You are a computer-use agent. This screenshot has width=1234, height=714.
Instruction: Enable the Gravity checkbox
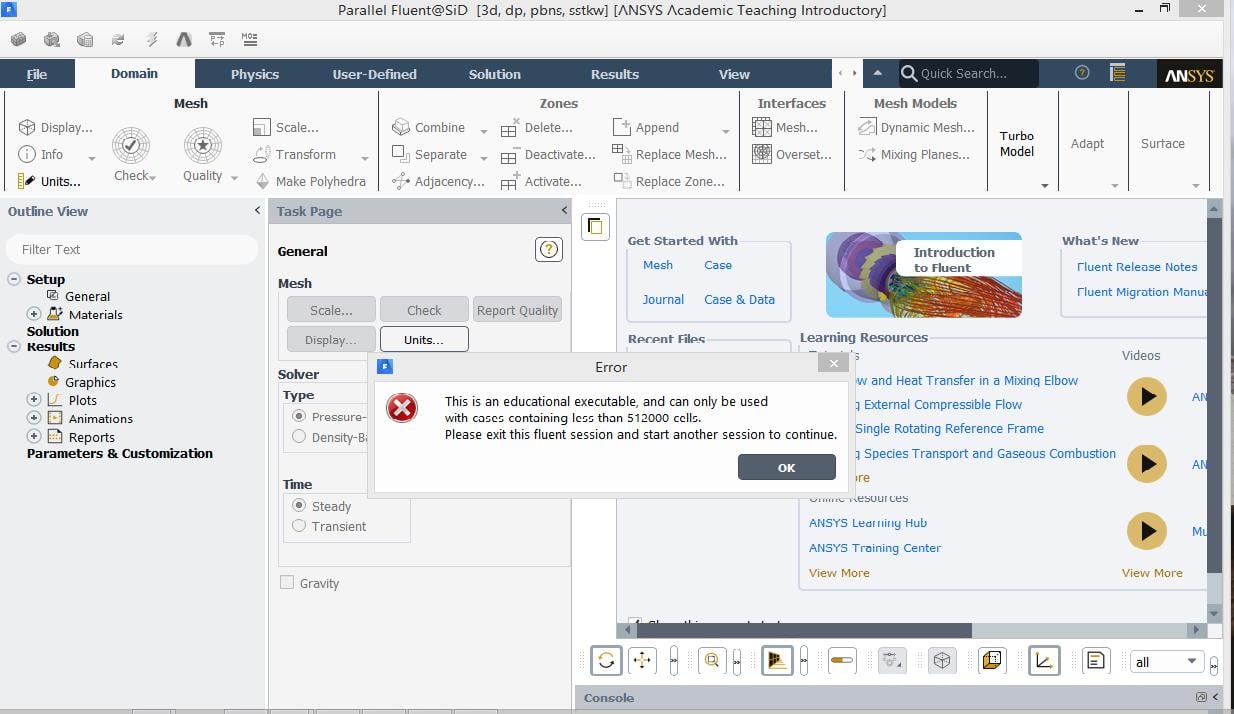point(287,583)
